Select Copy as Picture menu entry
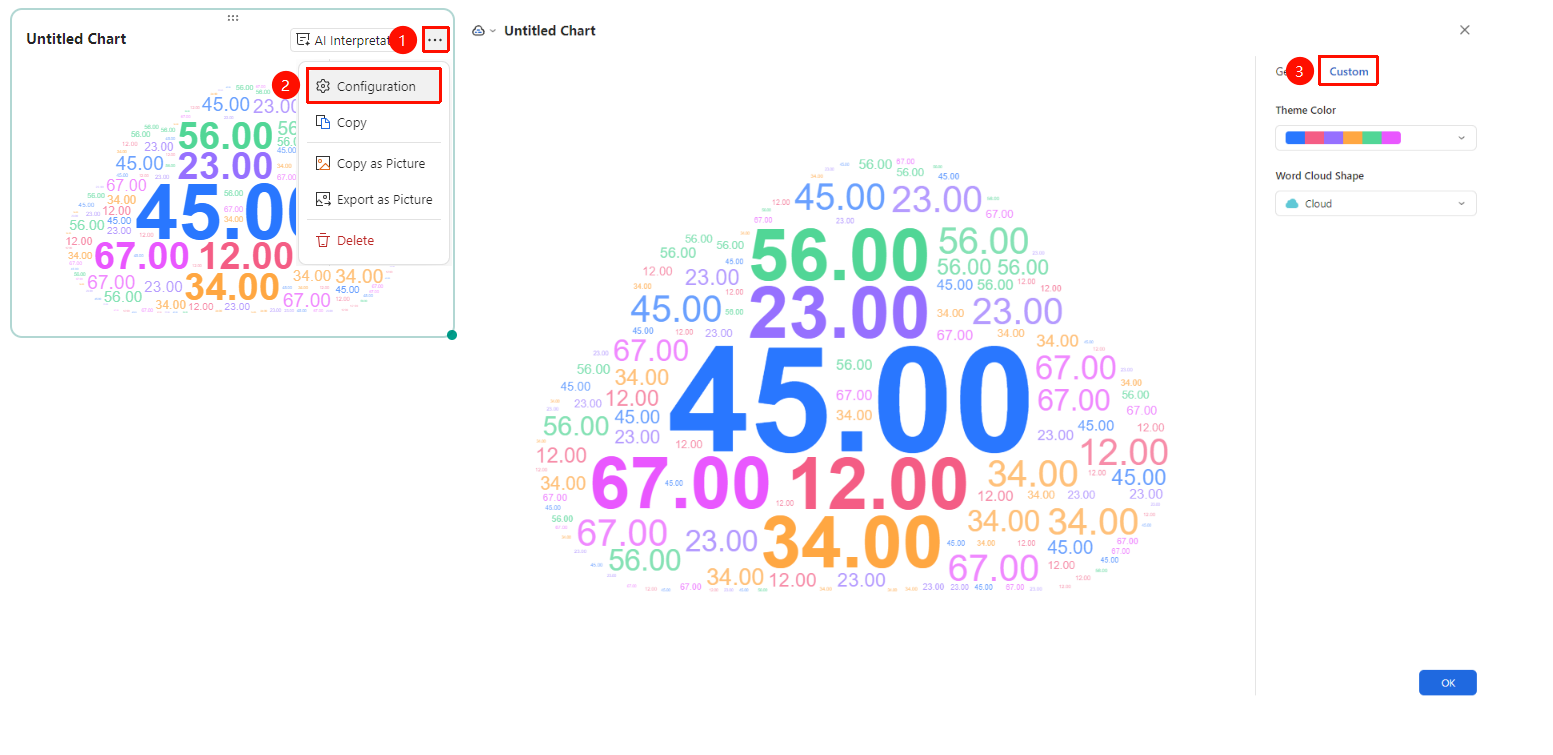The width and height of the screenshot is (1553, 755). [x=374, y=163]
